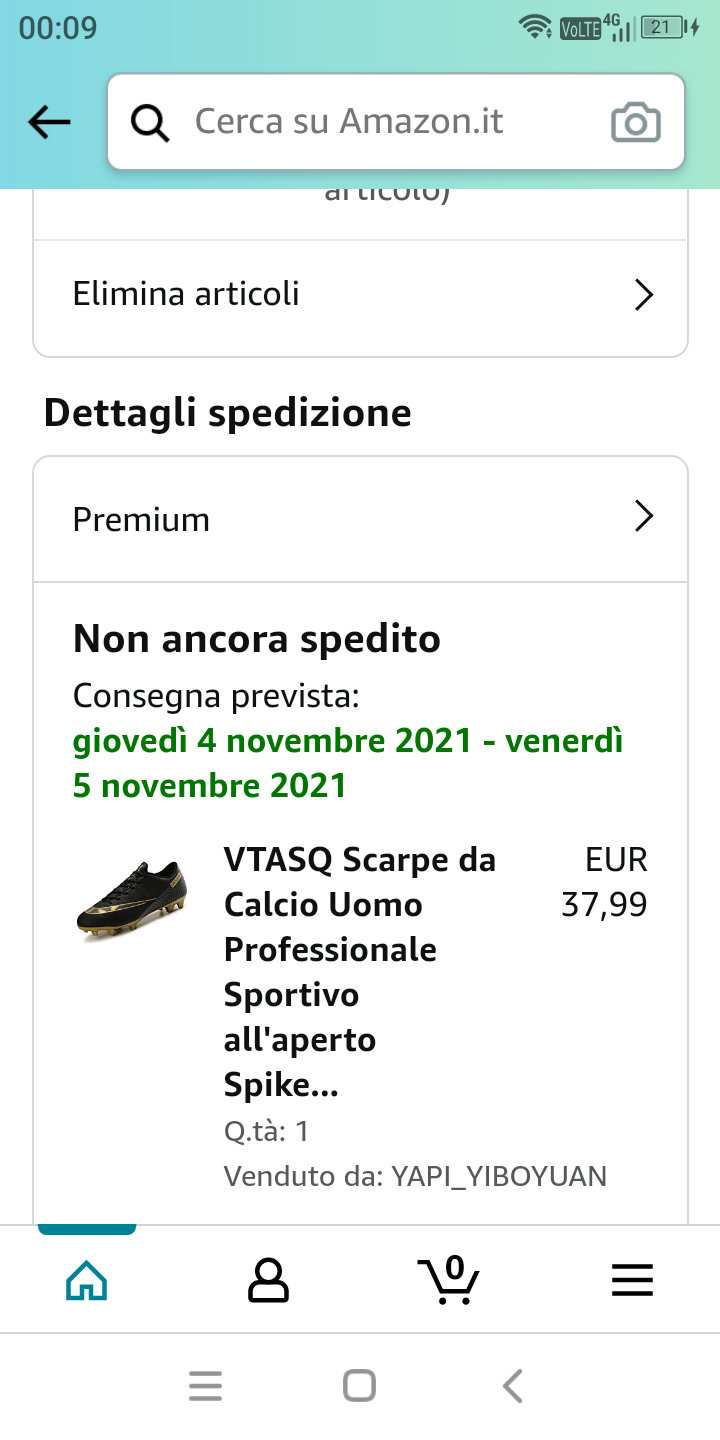Viewport: 720px width, 1440px height.
Task: Expand the Elimina articoli chevron
Action: pyautogui.click(x=644, y=295)
